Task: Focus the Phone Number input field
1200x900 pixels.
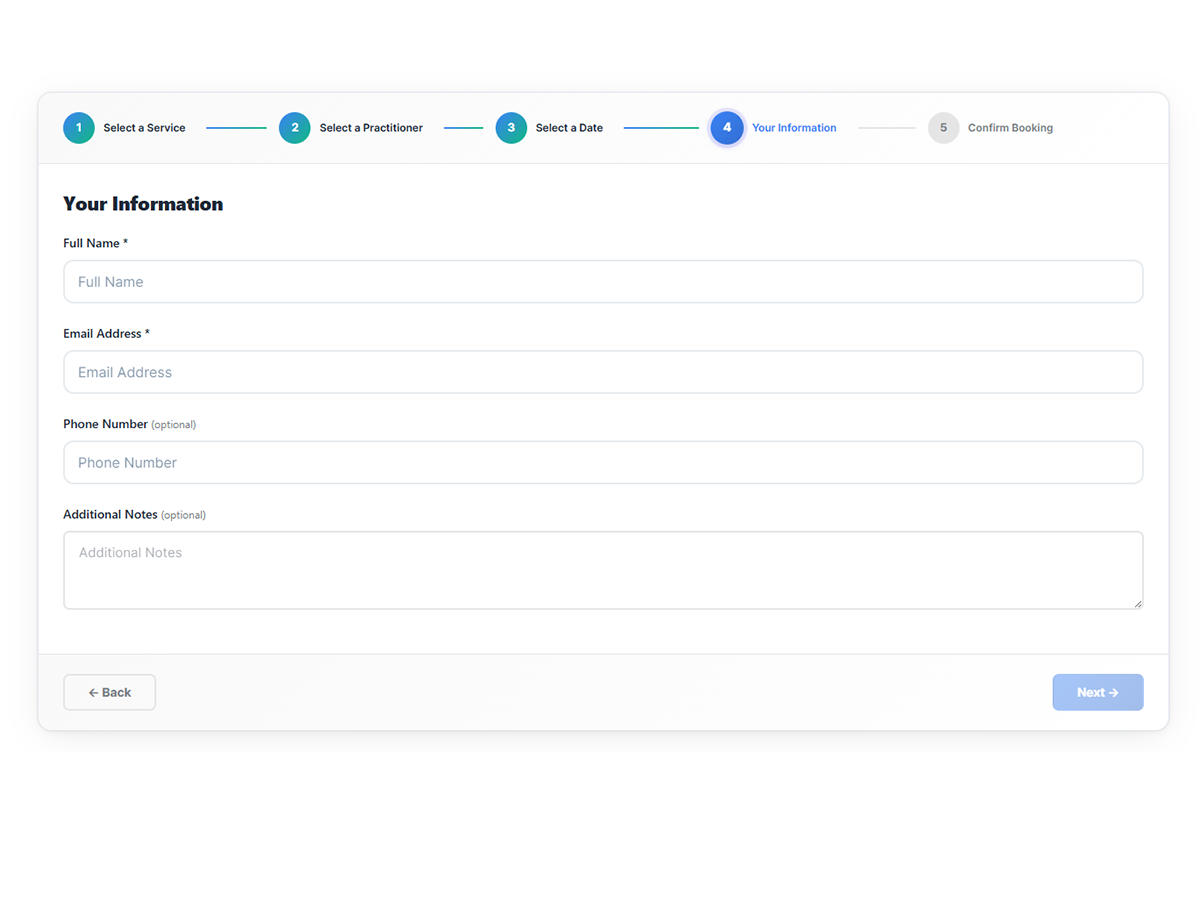Action: 603,463
